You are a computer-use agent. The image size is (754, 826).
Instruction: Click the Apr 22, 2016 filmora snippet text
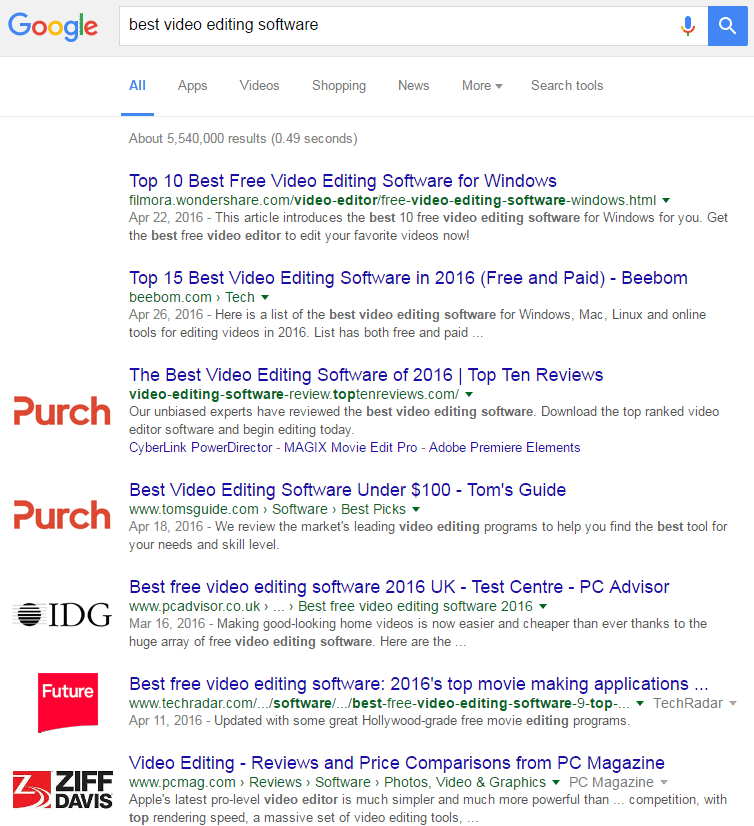point(428,227)
